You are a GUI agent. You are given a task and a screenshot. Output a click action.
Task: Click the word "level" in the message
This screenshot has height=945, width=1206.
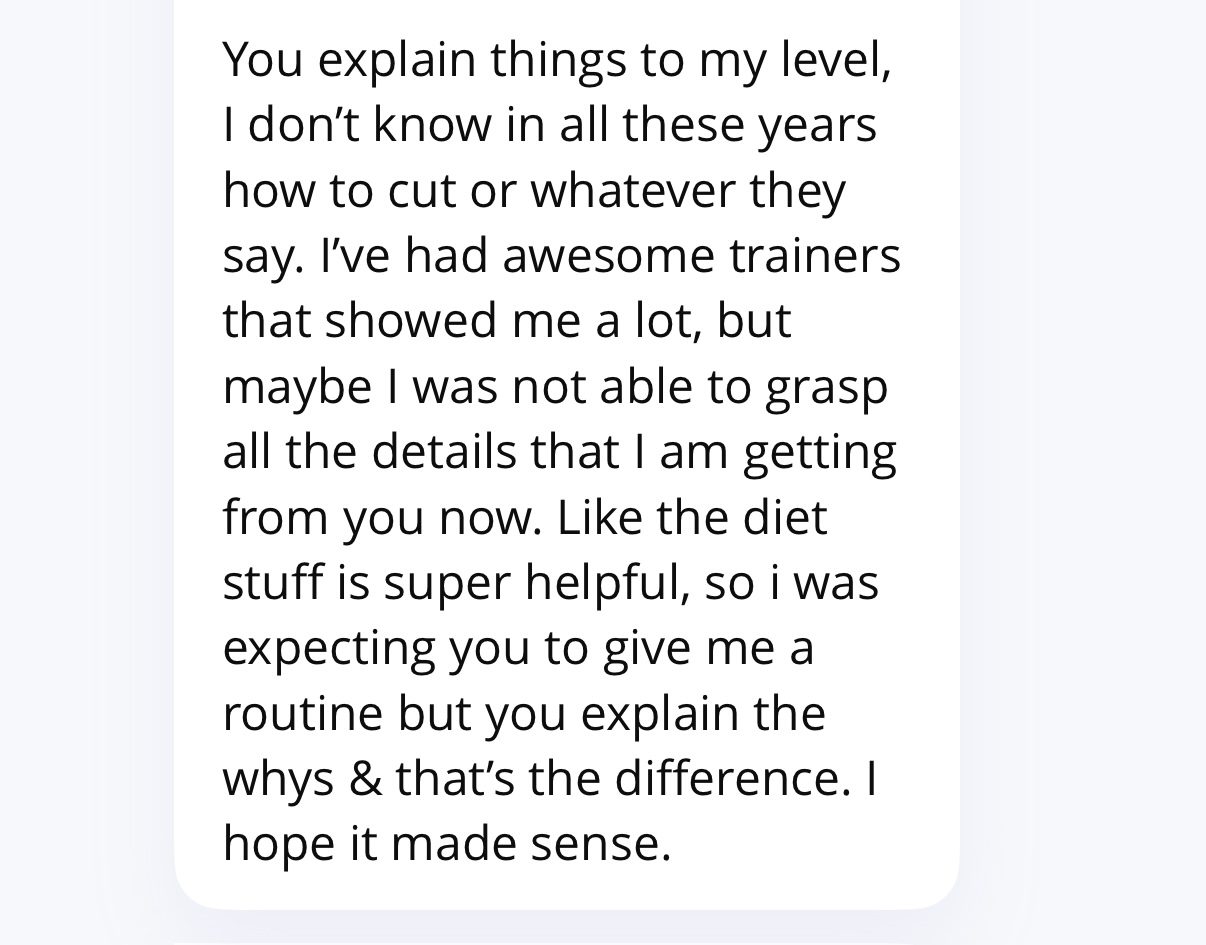832,60
